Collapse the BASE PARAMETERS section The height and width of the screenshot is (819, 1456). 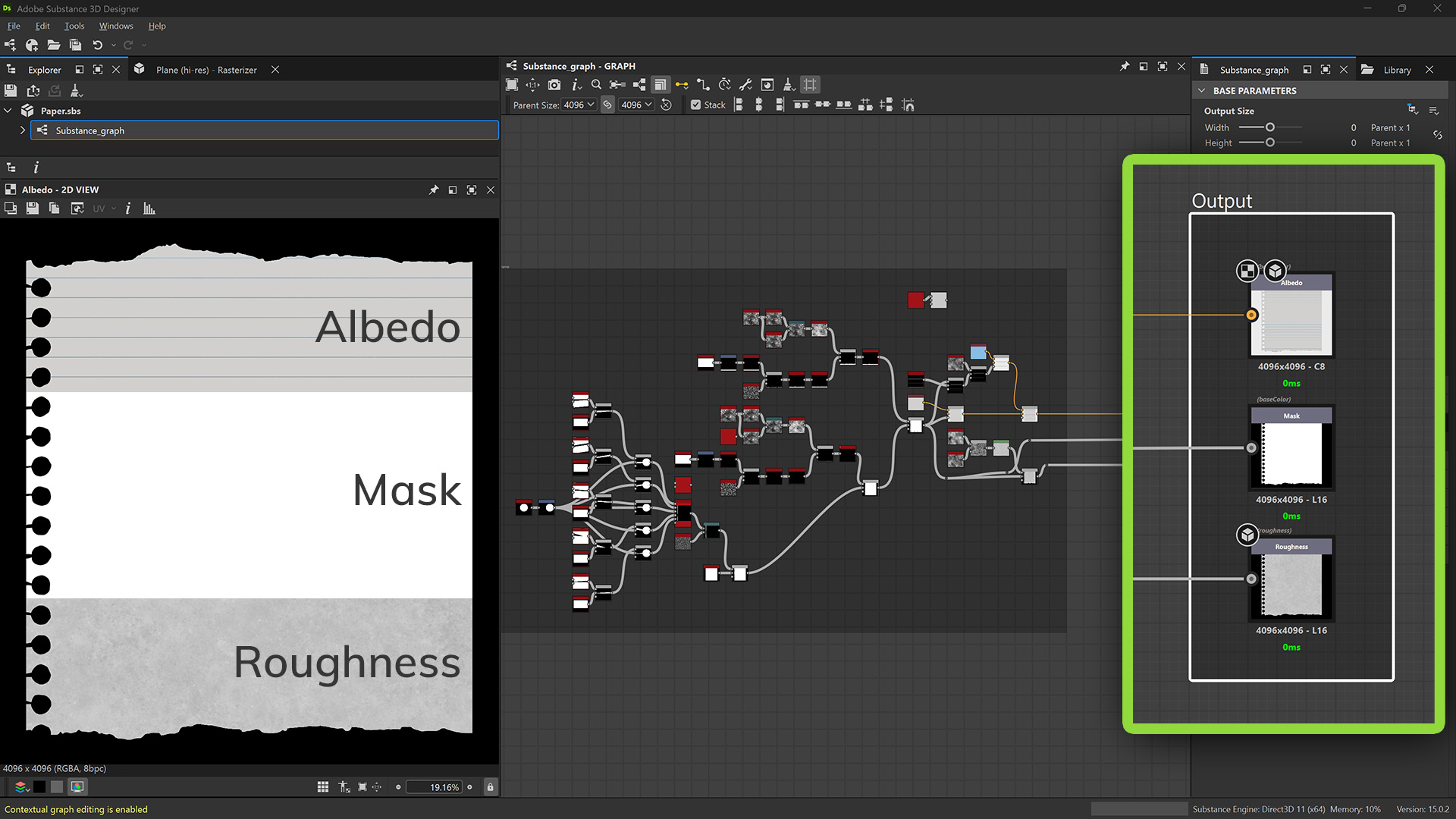point(1202,90)
